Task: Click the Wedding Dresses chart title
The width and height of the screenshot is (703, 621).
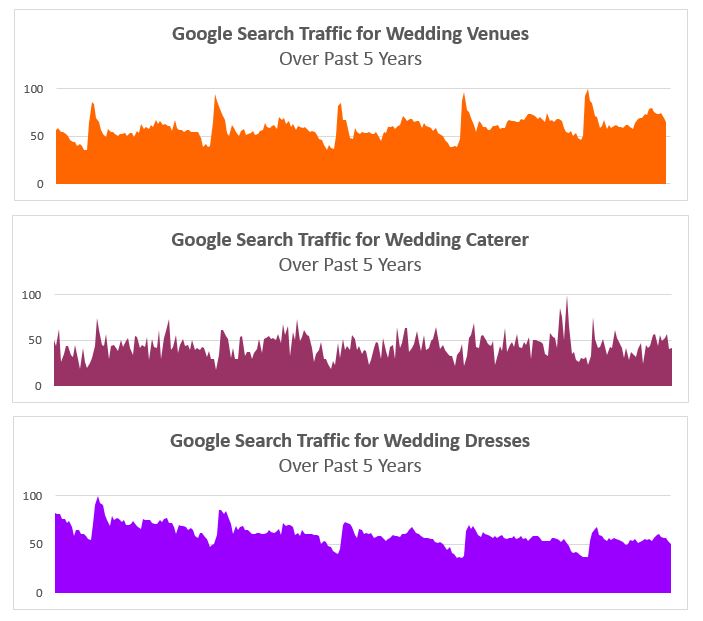Action: pyautogui.click(x=350, y=441)
